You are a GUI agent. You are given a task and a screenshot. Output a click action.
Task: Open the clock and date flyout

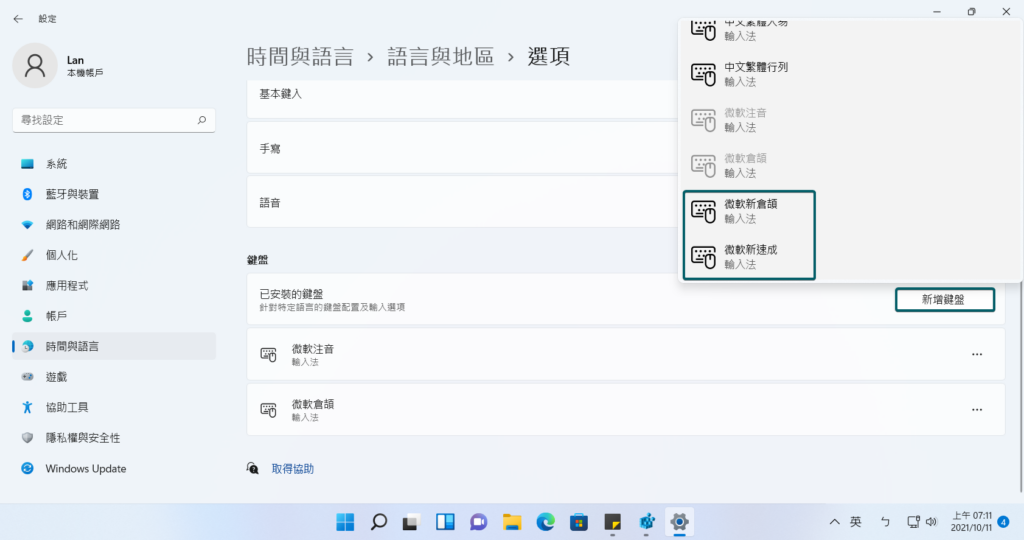point(971,522)
